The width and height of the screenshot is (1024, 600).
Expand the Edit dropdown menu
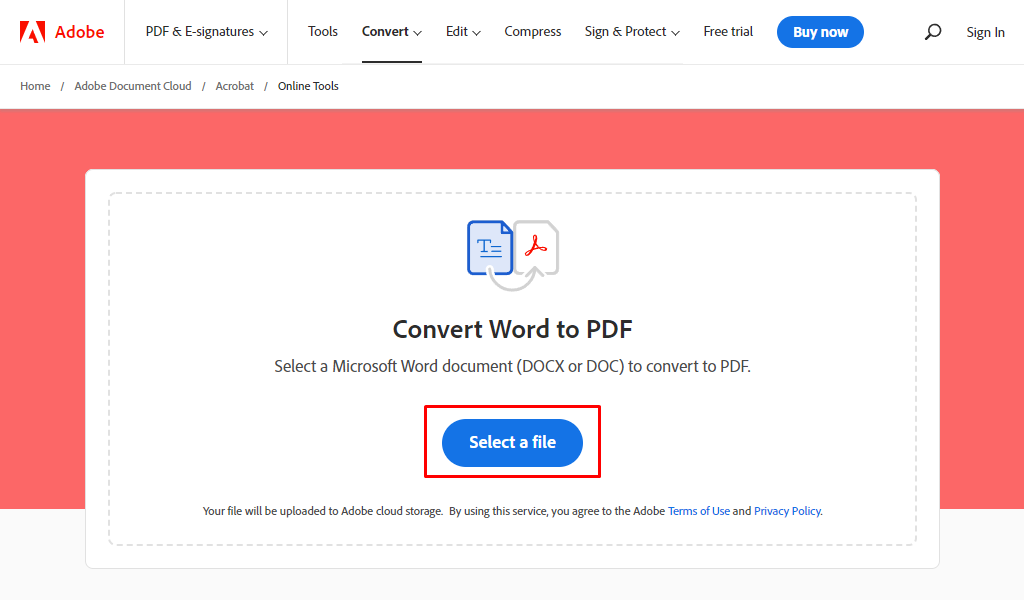tap(463, 32)
